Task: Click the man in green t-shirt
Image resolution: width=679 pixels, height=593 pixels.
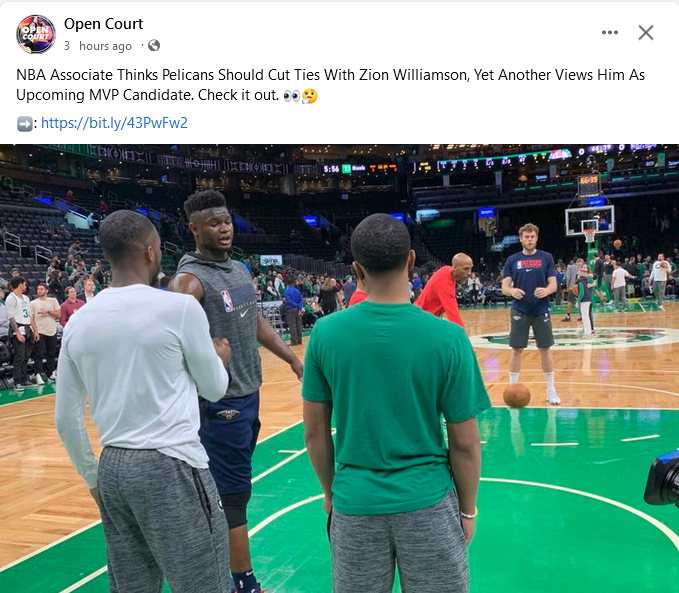Action: pos(394,403)
